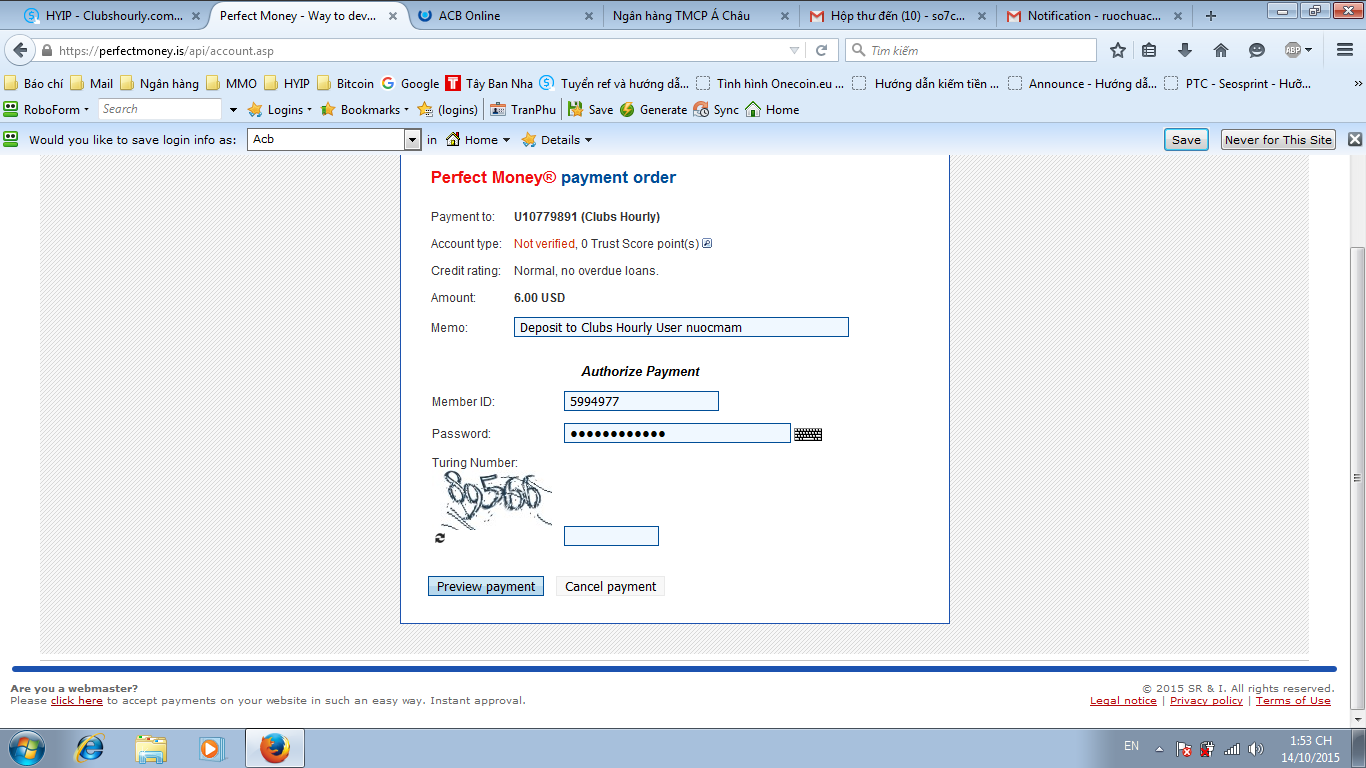
Task: Reload the Perfect Money page
Action: pos(822,50)
